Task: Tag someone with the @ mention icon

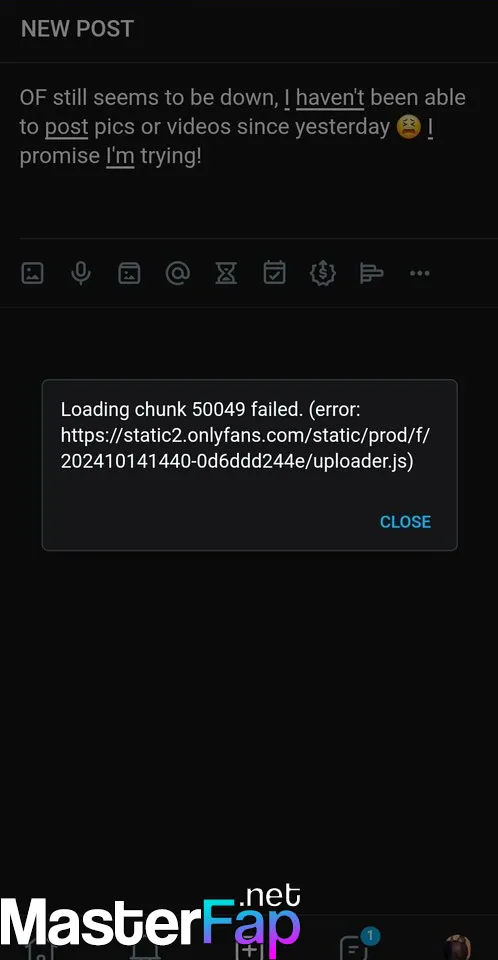Action: pyautogui.click(x=178, y=273)
